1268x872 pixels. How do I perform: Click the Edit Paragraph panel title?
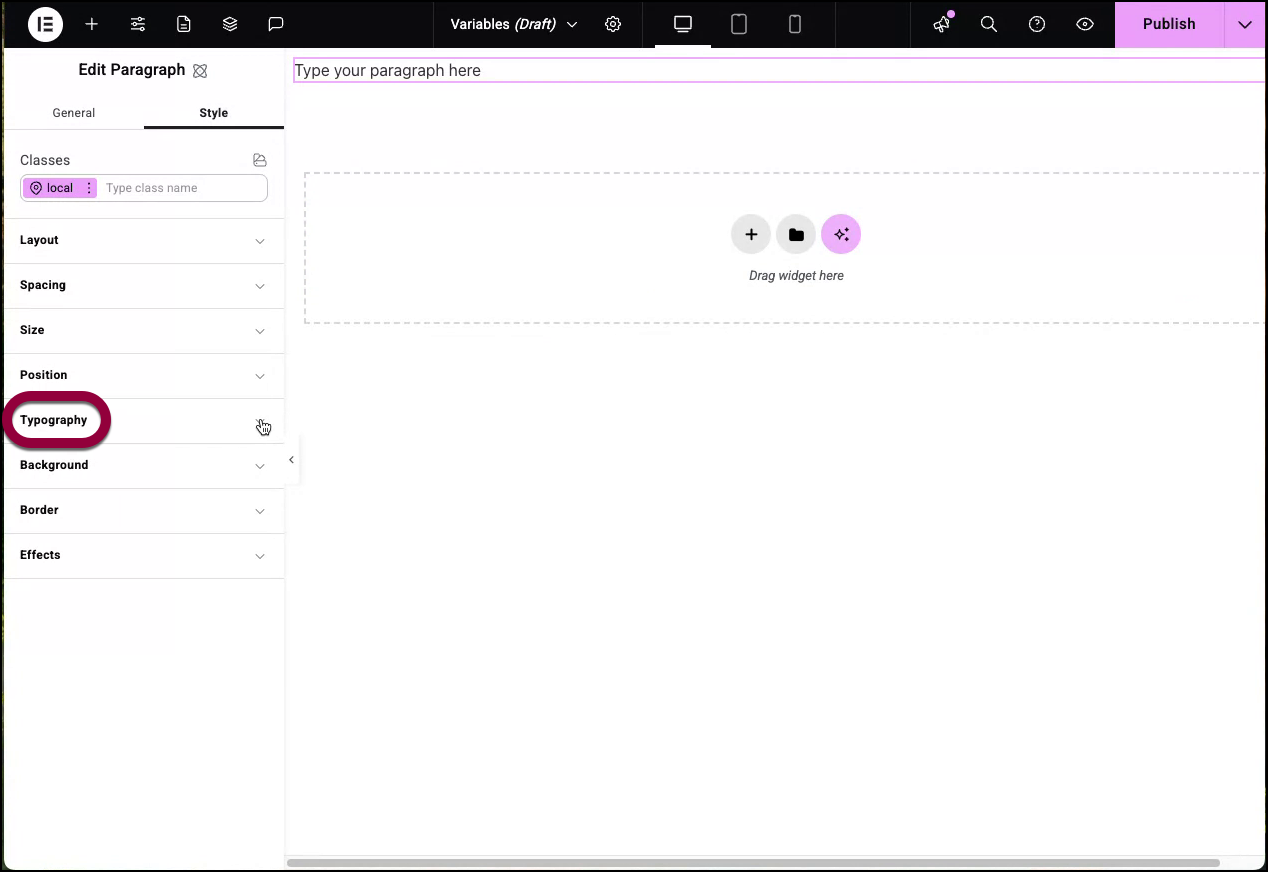pyautogui.click(x=132, y=70)
